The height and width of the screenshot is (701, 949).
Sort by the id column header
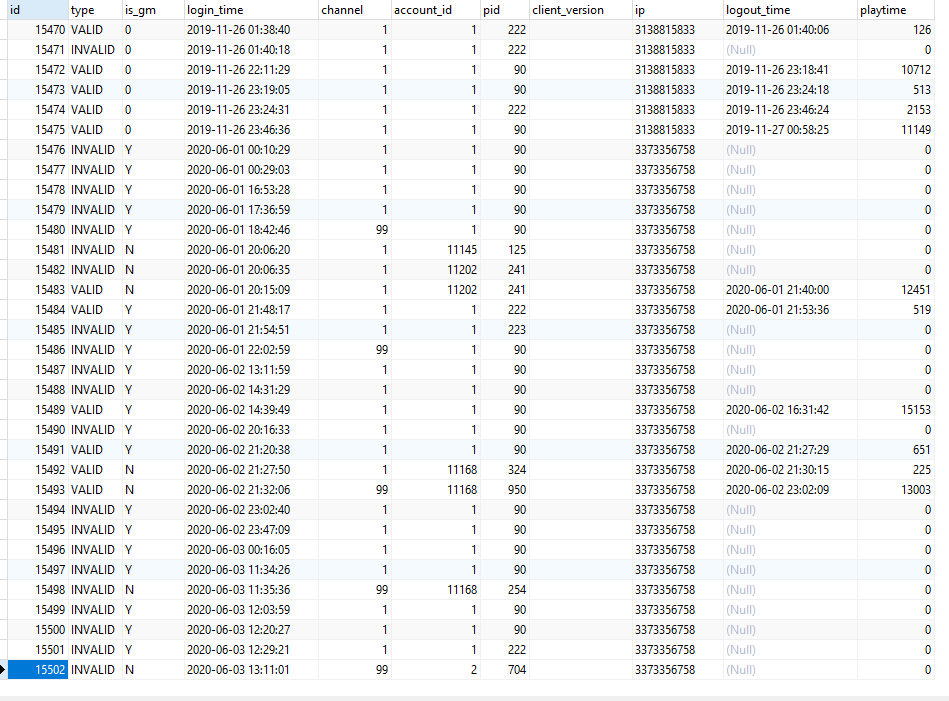(38, 10)
